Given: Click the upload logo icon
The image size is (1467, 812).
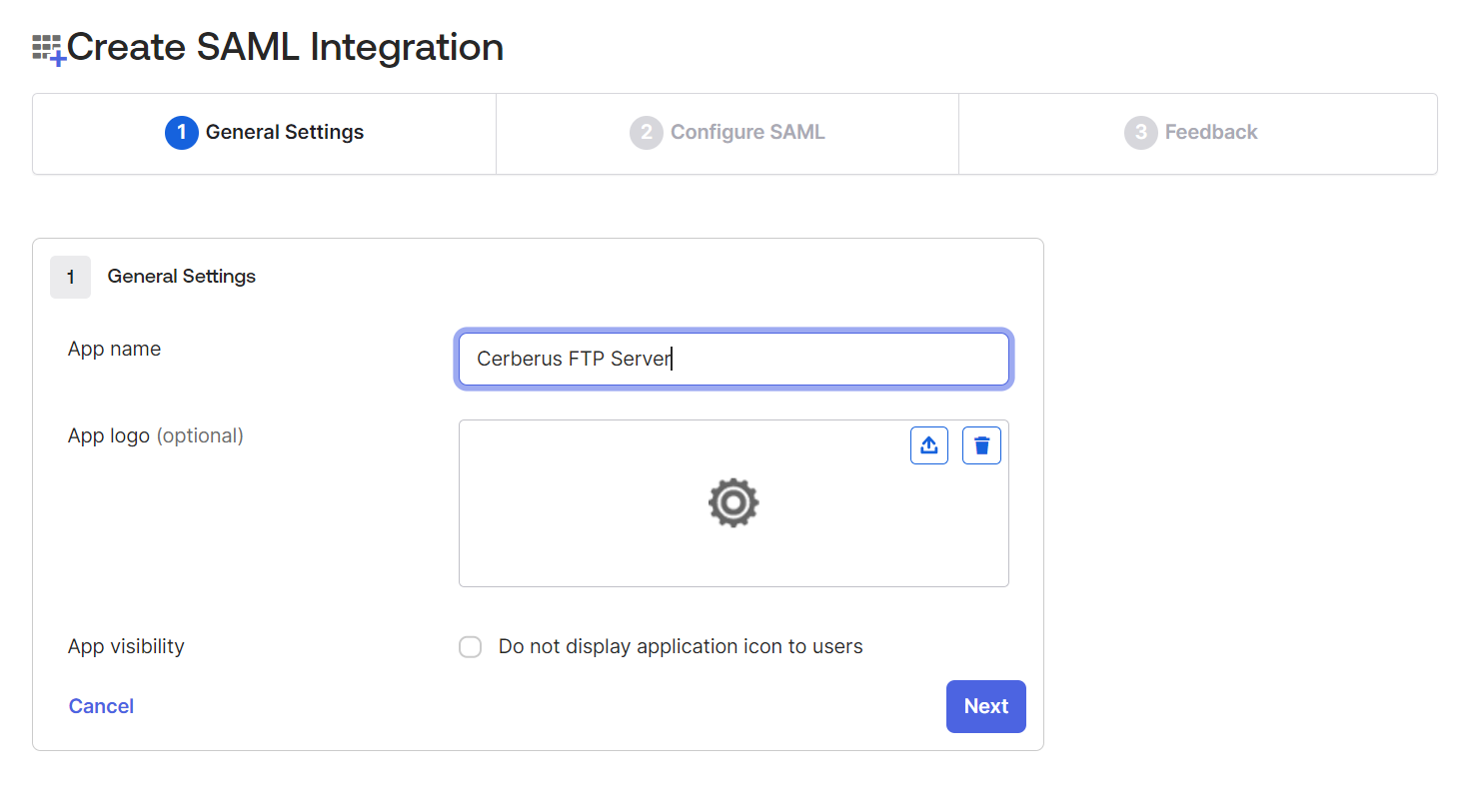Looking at the screenshot, I should click(929, 445).
